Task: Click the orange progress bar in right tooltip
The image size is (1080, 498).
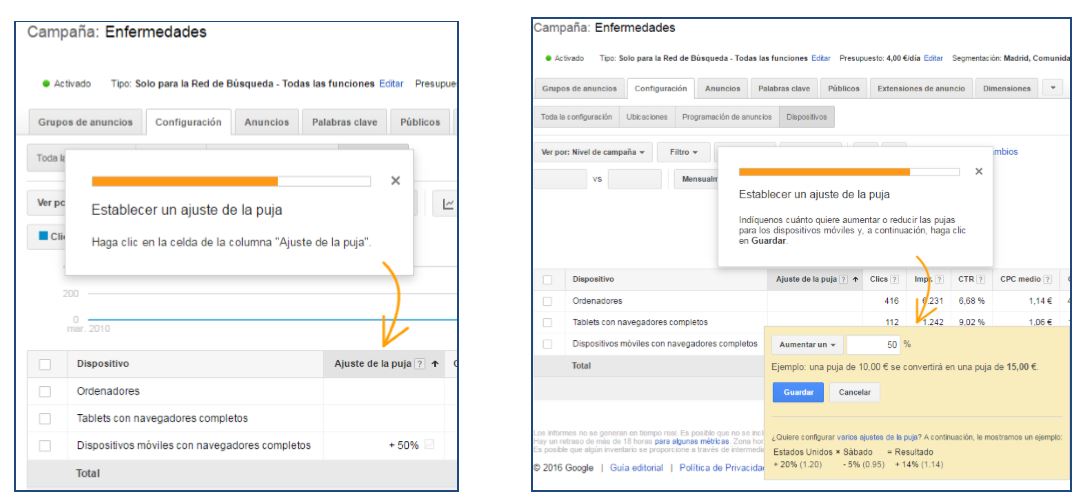Action: coord(824,172)
